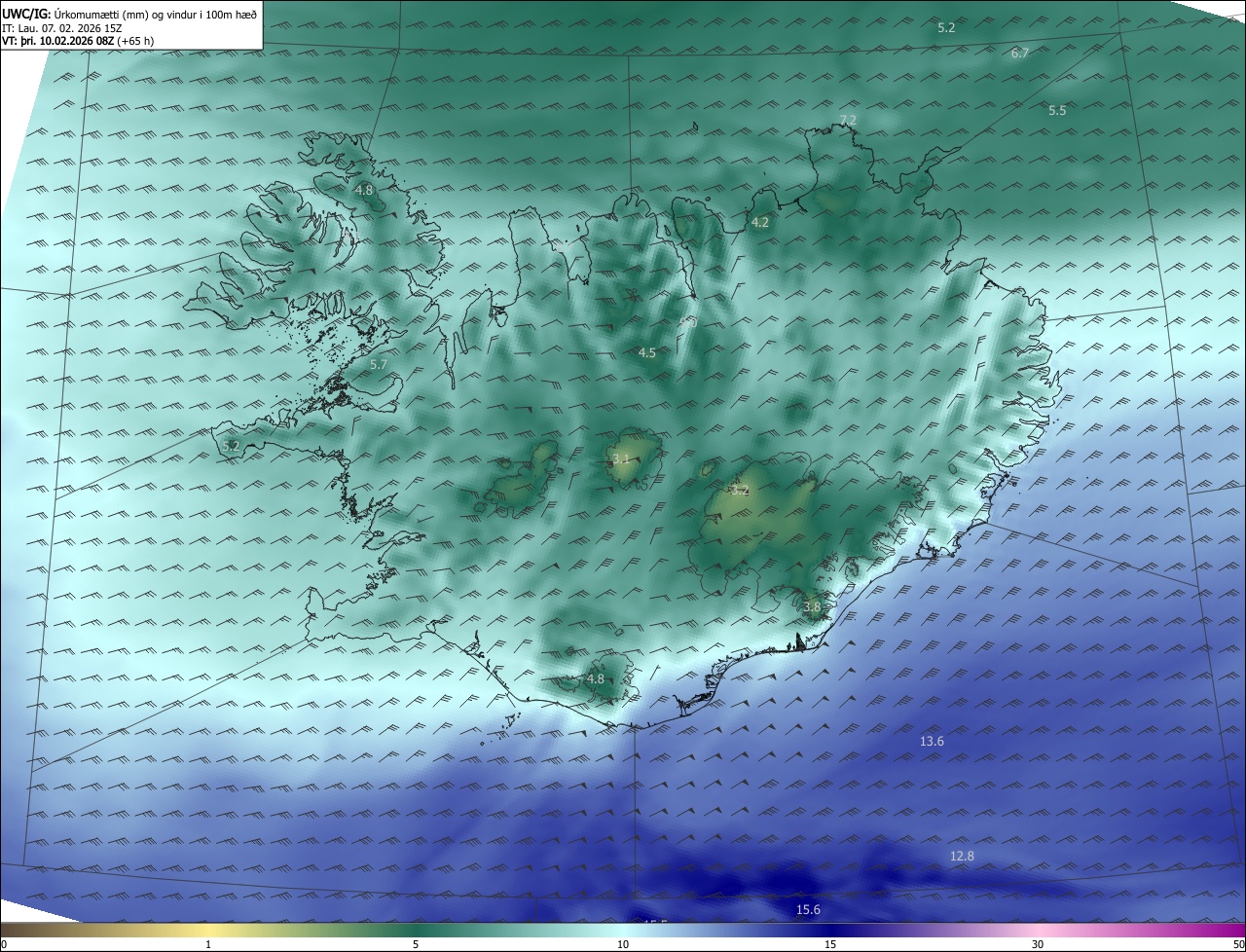The height and width of the screenshot is (952, 1246).
Task: Click the 5.7 value label
Action: pos(380,365)
